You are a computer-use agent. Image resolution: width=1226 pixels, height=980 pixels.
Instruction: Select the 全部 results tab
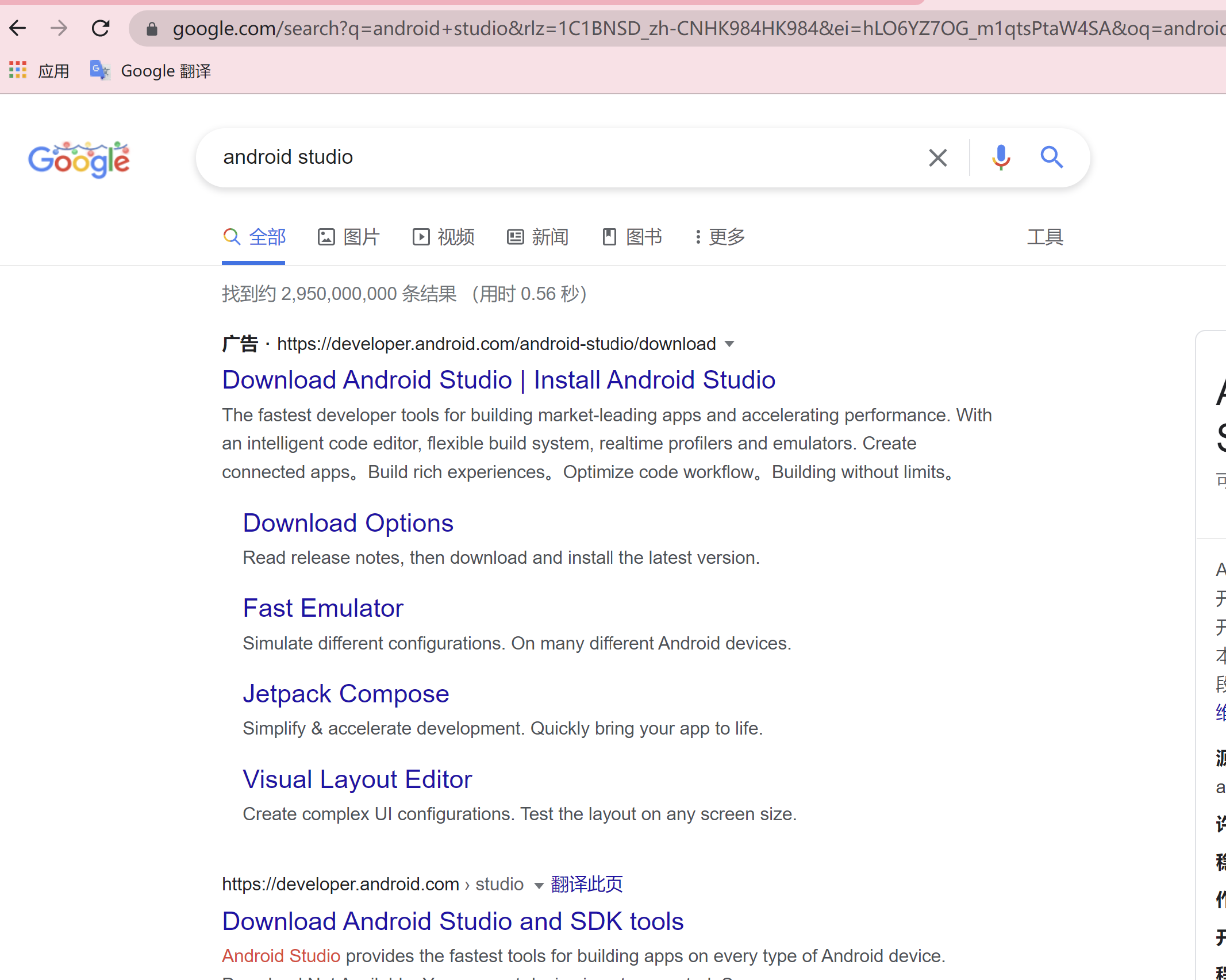point(254,237)
